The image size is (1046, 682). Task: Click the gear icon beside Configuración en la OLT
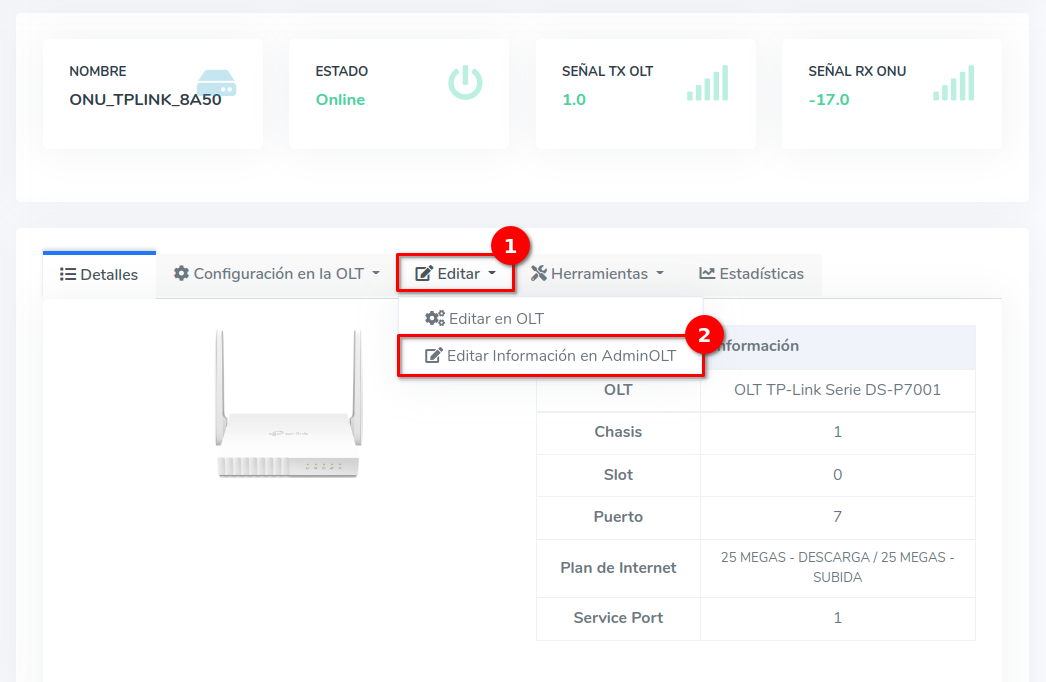[181, 273]
